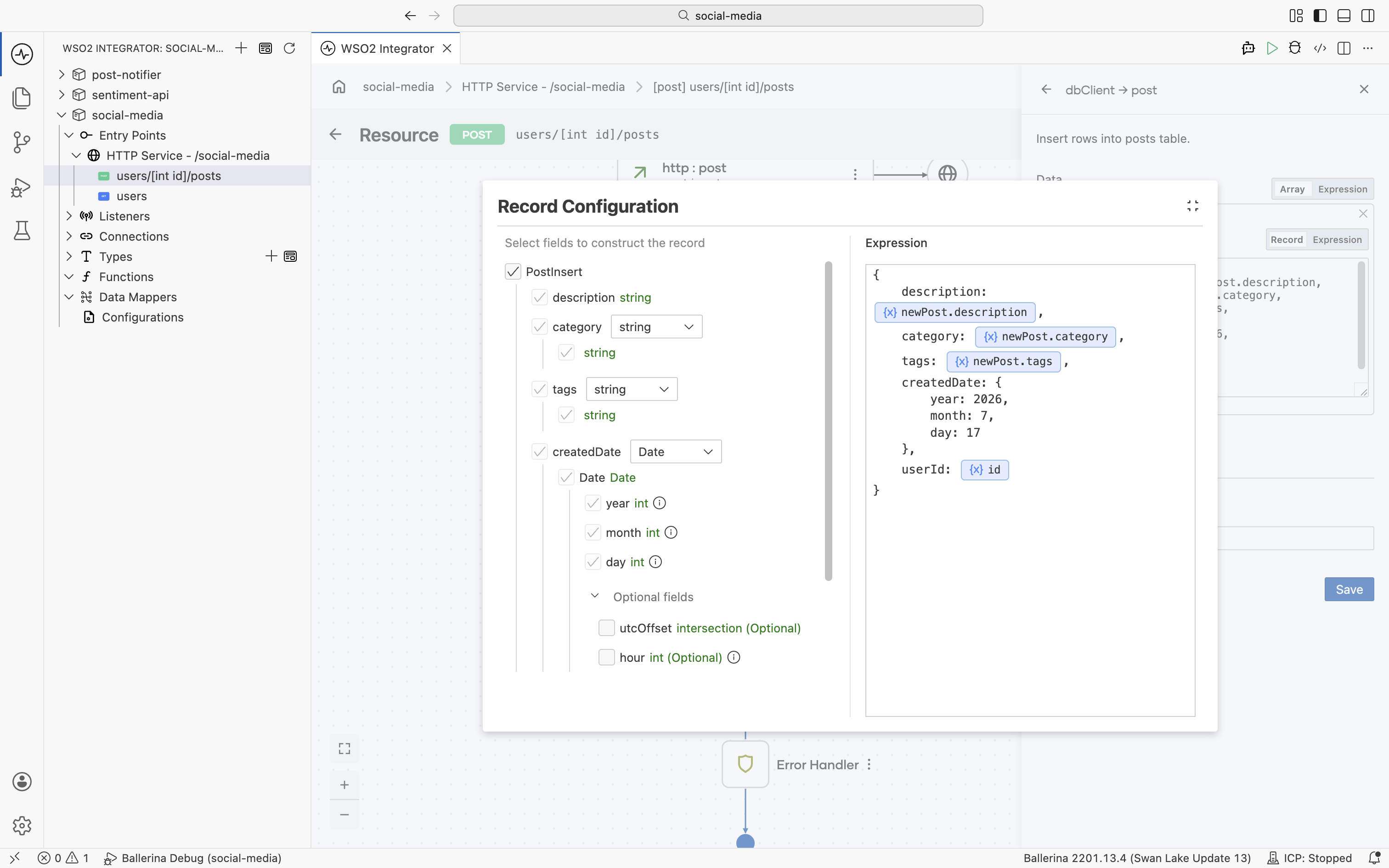Click Show Source code icon in editor toolbar
This screenshot has width=1389, height=868.
tap(1320, 48)
